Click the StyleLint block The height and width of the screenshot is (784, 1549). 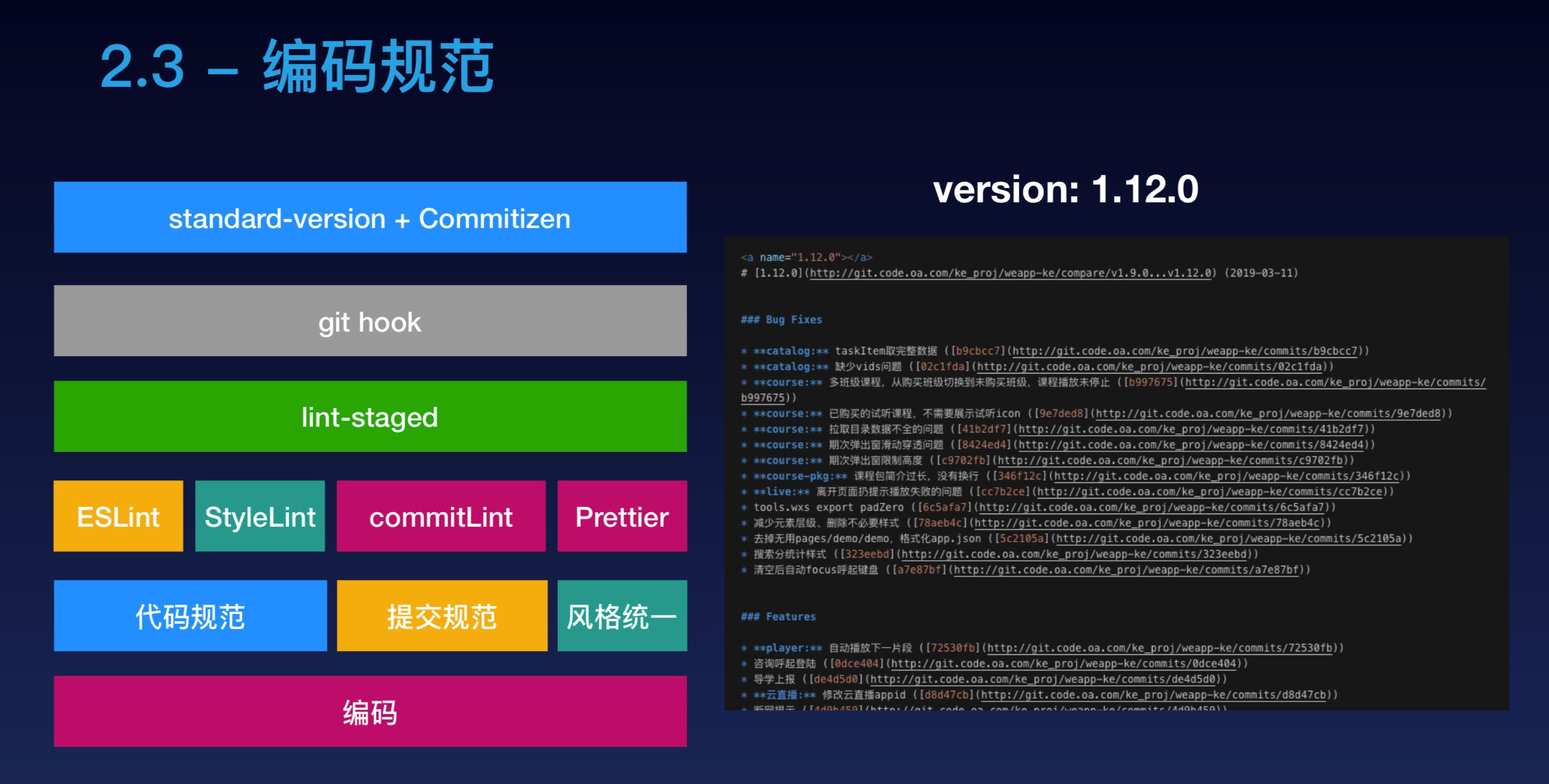tap(260, 517)
